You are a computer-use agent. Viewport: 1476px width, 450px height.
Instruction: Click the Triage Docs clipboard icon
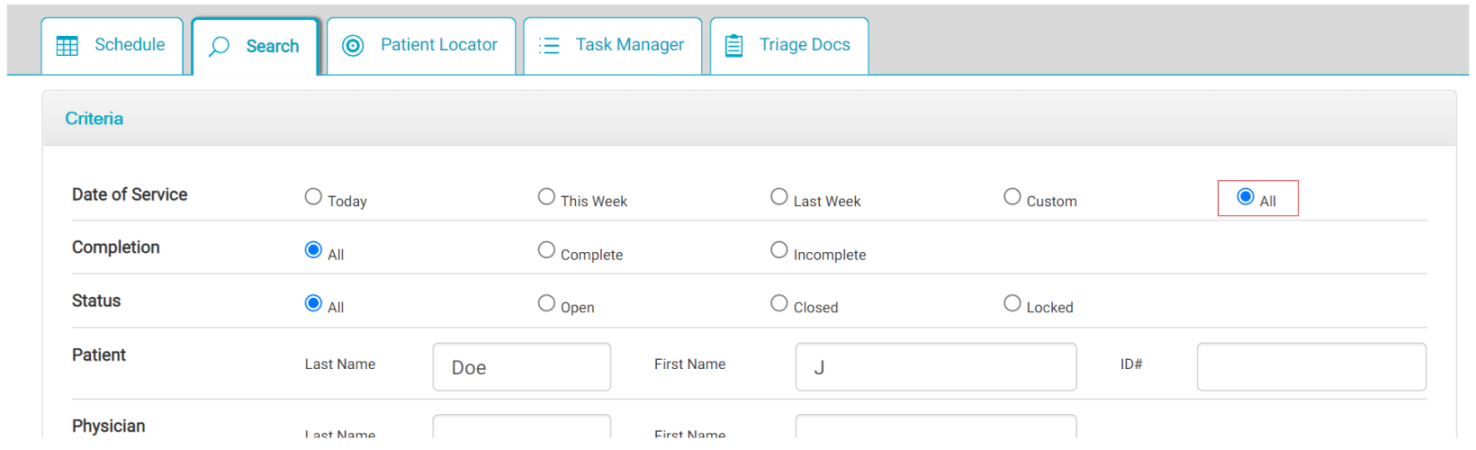(x=734, y=46)
